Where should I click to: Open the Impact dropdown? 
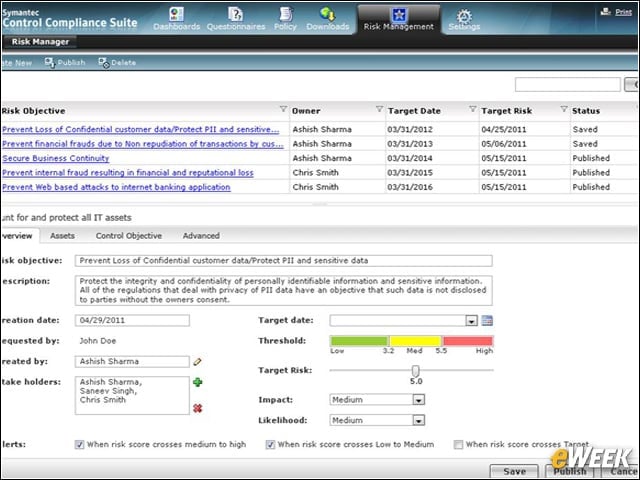coord(419,400)
